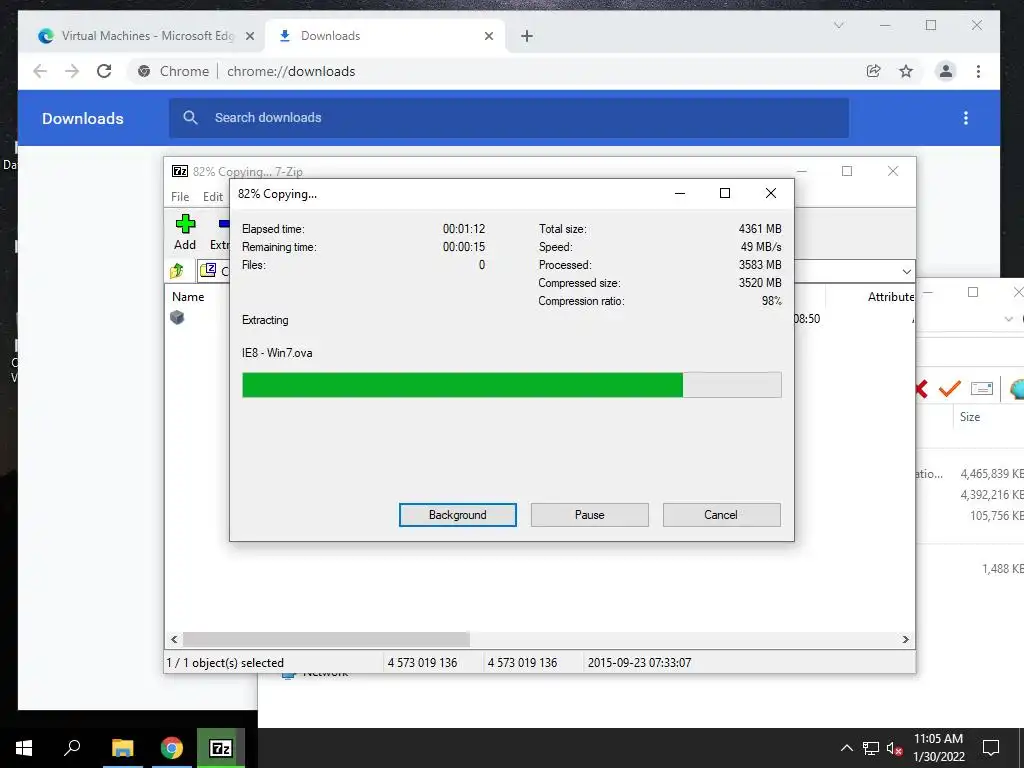Screen dimensions: 1024x768
Task: Click the up-folder icon in 7-Zip
Action: point(177,270)
